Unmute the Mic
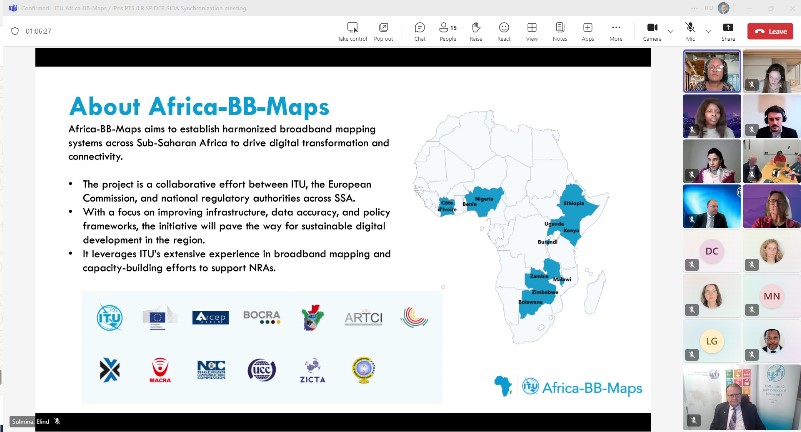The width and height of the screenshot is (801, 432). [x=690, y=31]
